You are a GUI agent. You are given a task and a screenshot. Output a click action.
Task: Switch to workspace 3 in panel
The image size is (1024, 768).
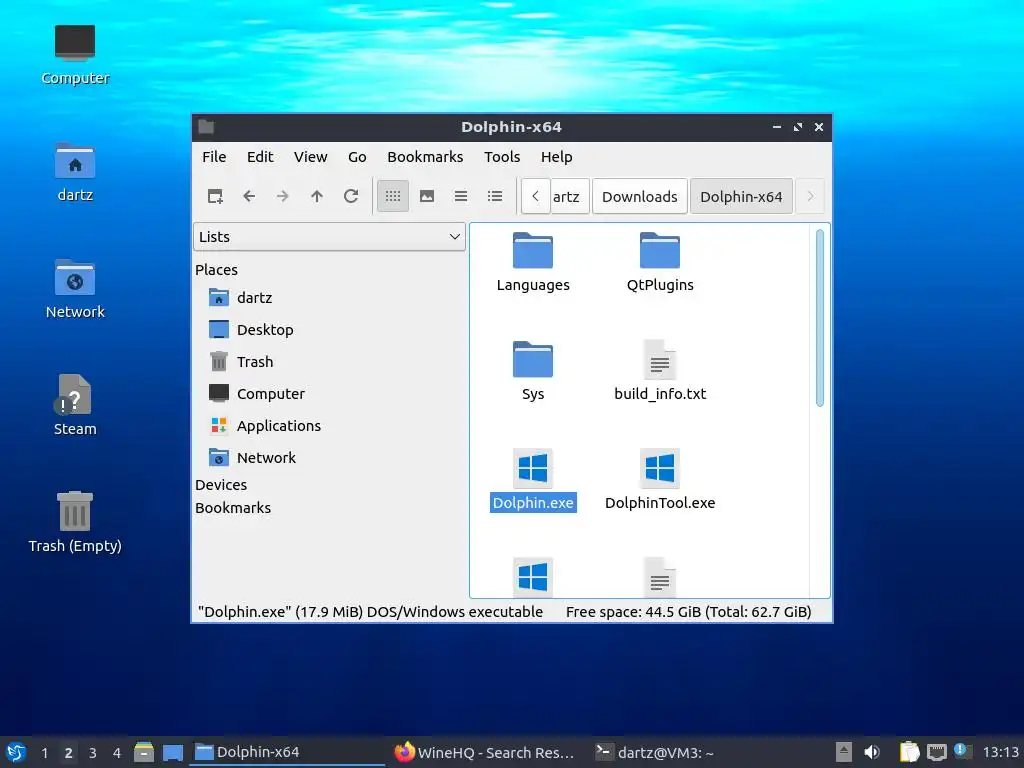[x=93, y=753]
